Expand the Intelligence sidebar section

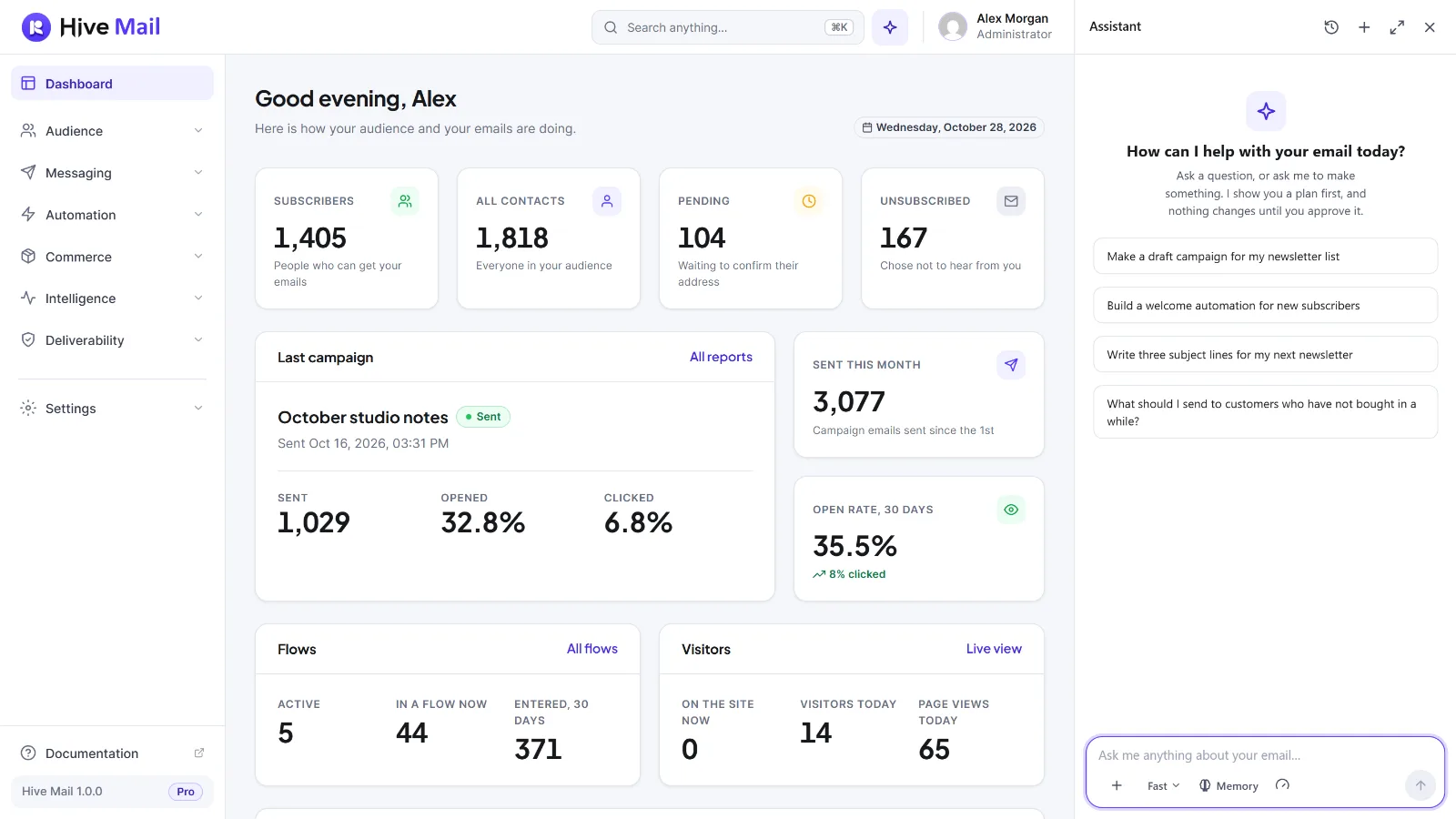[x=112, y=298]
